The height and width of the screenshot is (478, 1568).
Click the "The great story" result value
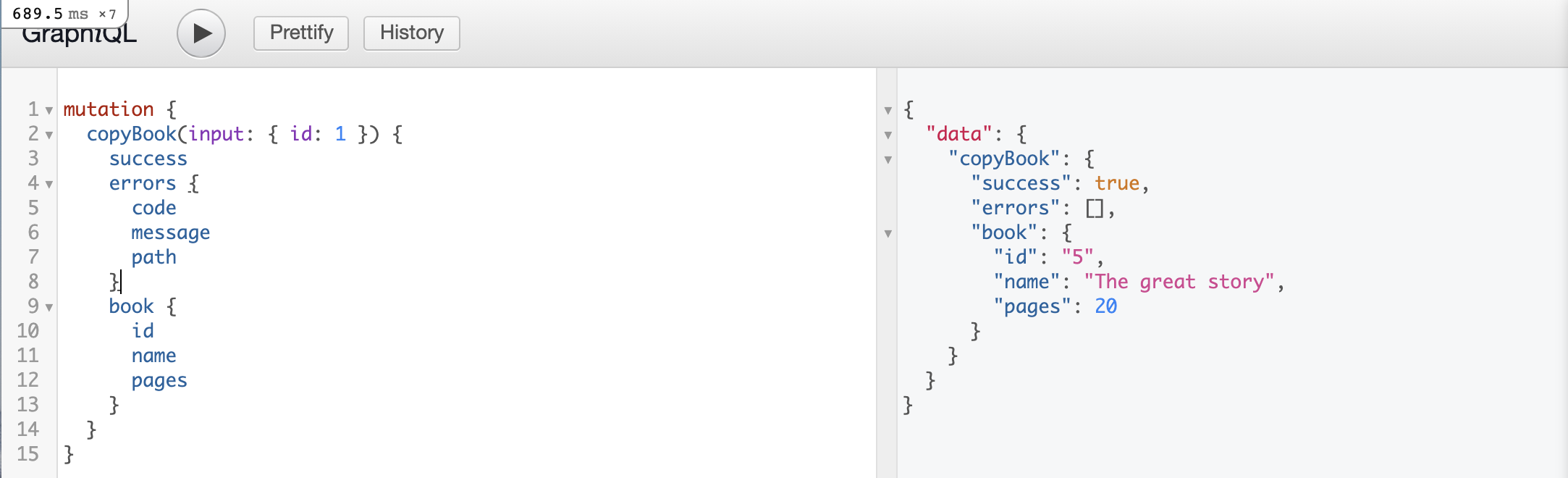click(1179, 282)
